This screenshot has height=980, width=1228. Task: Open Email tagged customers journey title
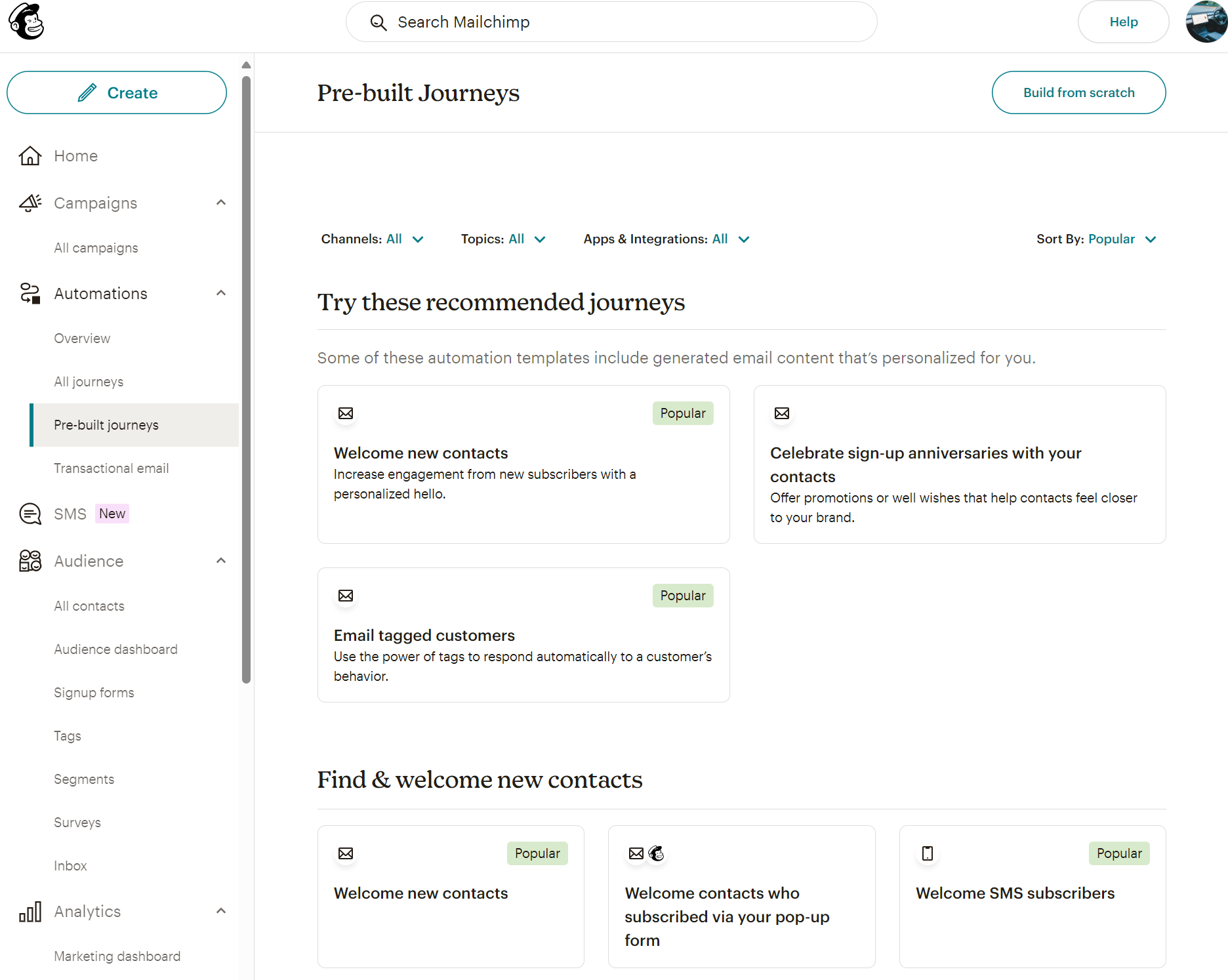(424, 636)
